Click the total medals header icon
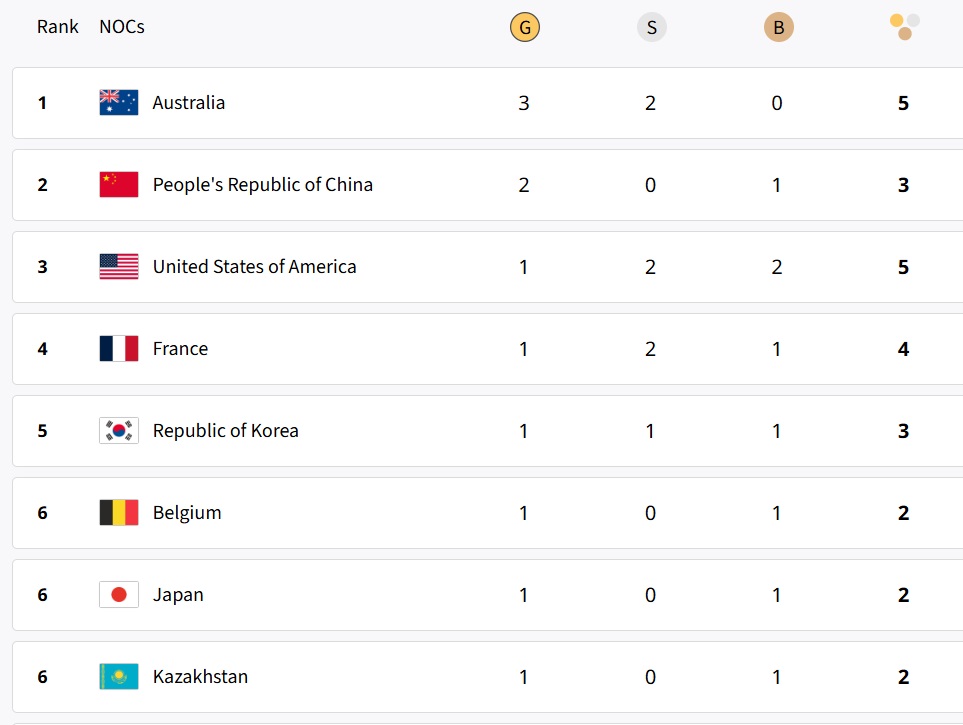The width and height of the screenshot is (963, 725). 904,27
